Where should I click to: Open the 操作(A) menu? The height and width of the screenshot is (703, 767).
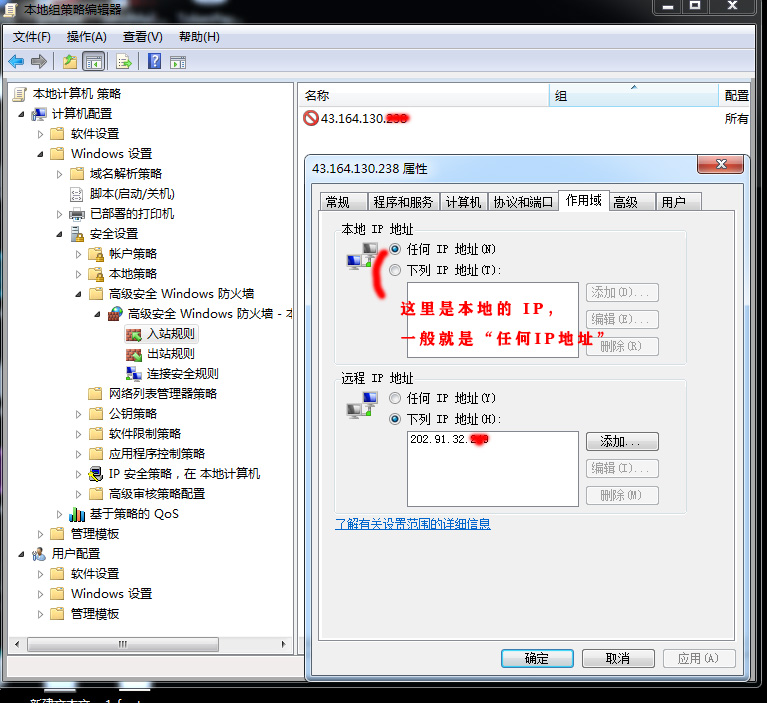(x=86, y=37)
